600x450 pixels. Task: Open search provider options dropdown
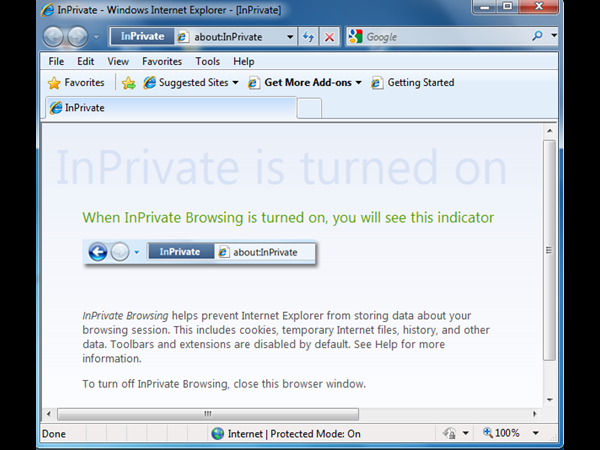click(554, 36)
